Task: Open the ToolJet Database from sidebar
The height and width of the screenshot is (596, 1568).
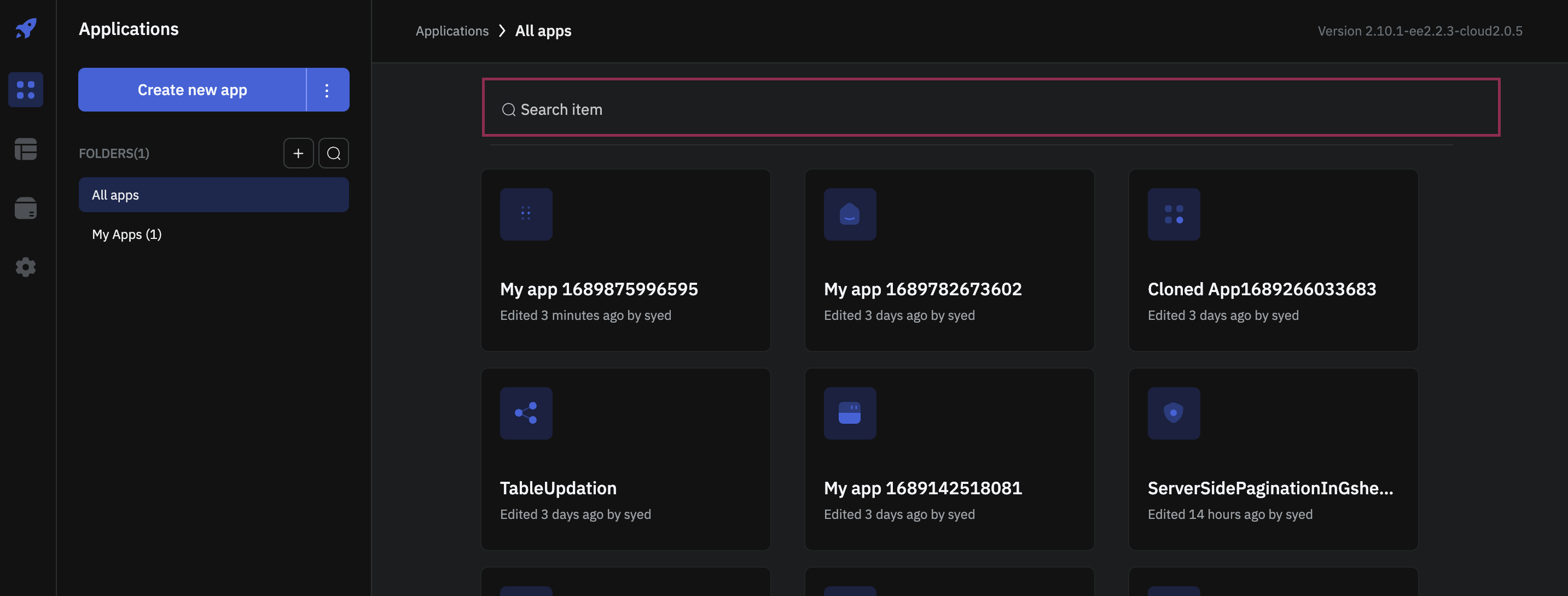Action: [x=25, y=208]
